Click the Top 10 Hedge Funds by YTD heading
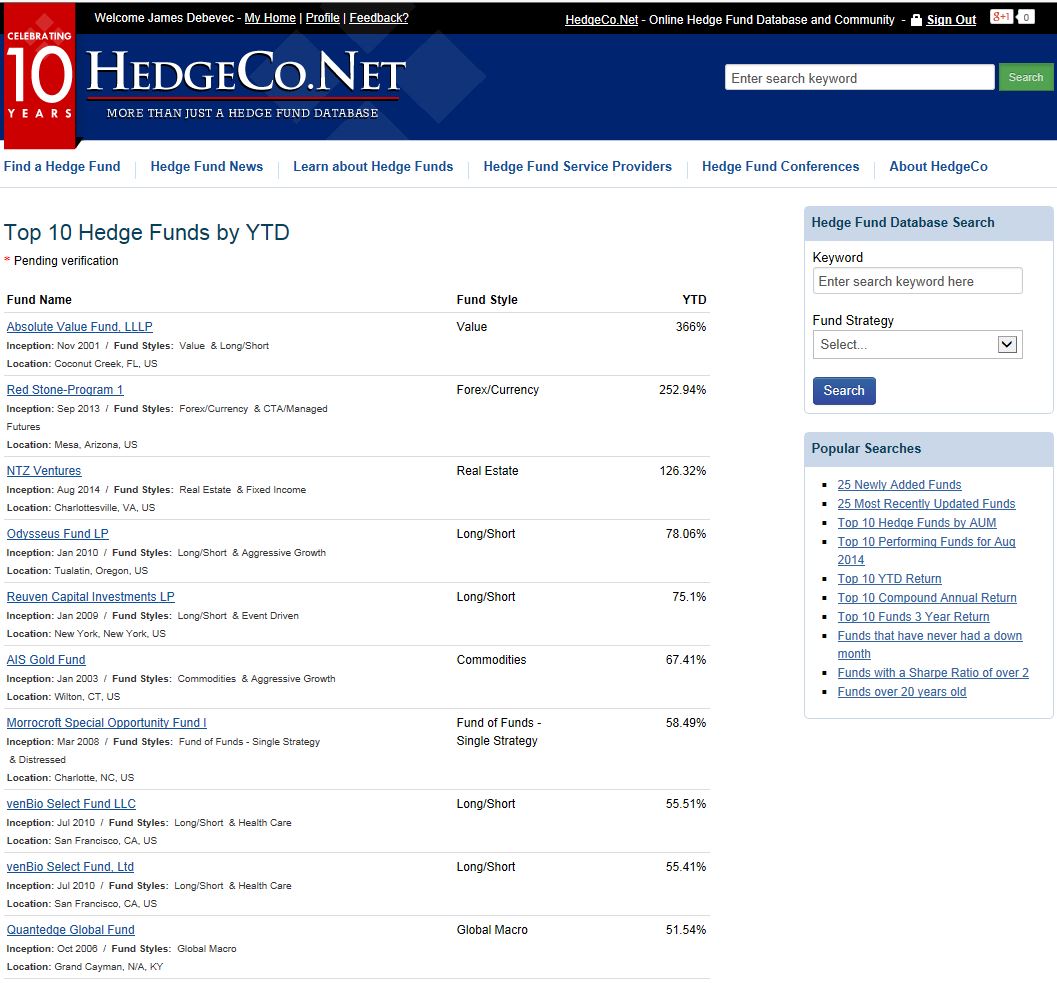1057x983 pixels. click(147, 233)
